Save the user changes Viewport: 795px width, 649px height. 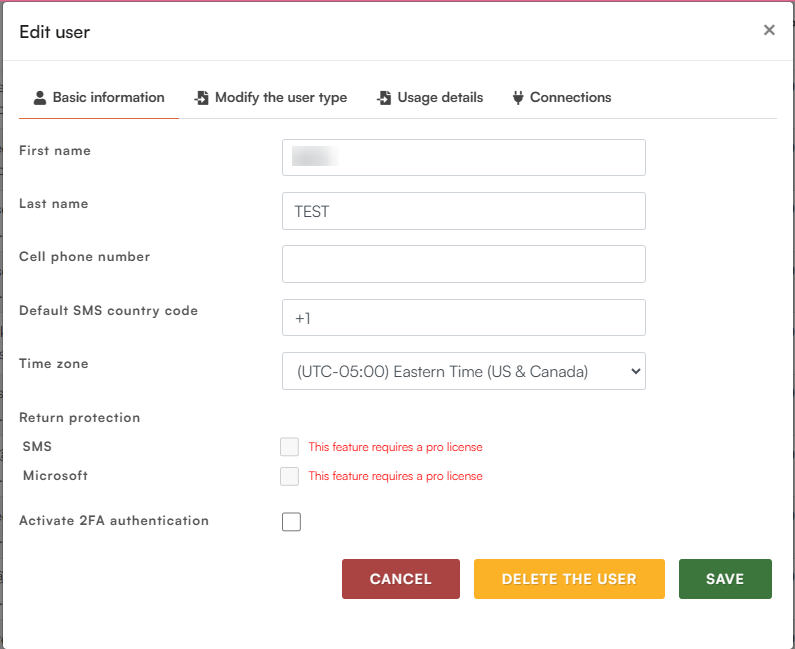pyautogui.click(x=725, y=579)
